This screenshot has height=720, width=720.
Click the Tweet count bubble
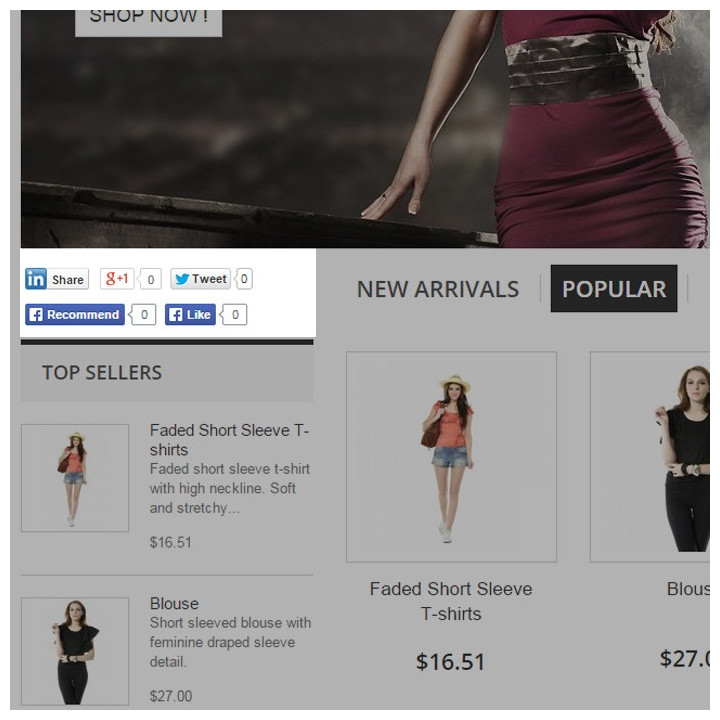coord(244,279)
